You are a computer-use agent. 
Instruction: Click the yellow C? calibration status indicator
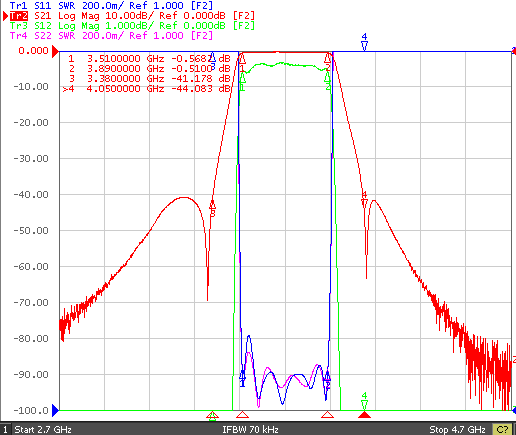[x=502, y=429]
